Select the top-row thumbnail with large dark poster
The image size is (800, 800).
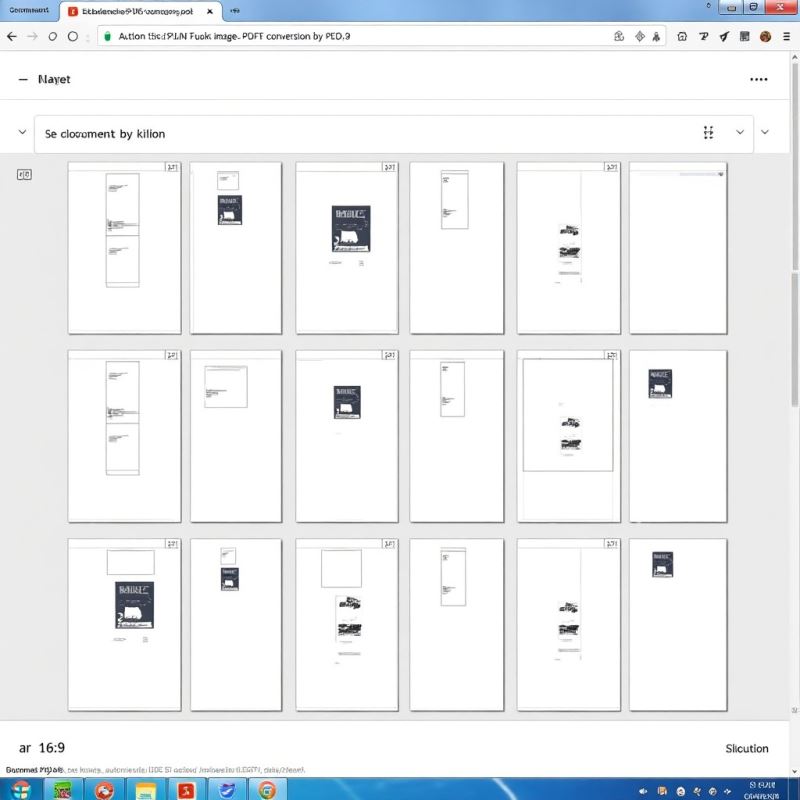coord(347,248)
